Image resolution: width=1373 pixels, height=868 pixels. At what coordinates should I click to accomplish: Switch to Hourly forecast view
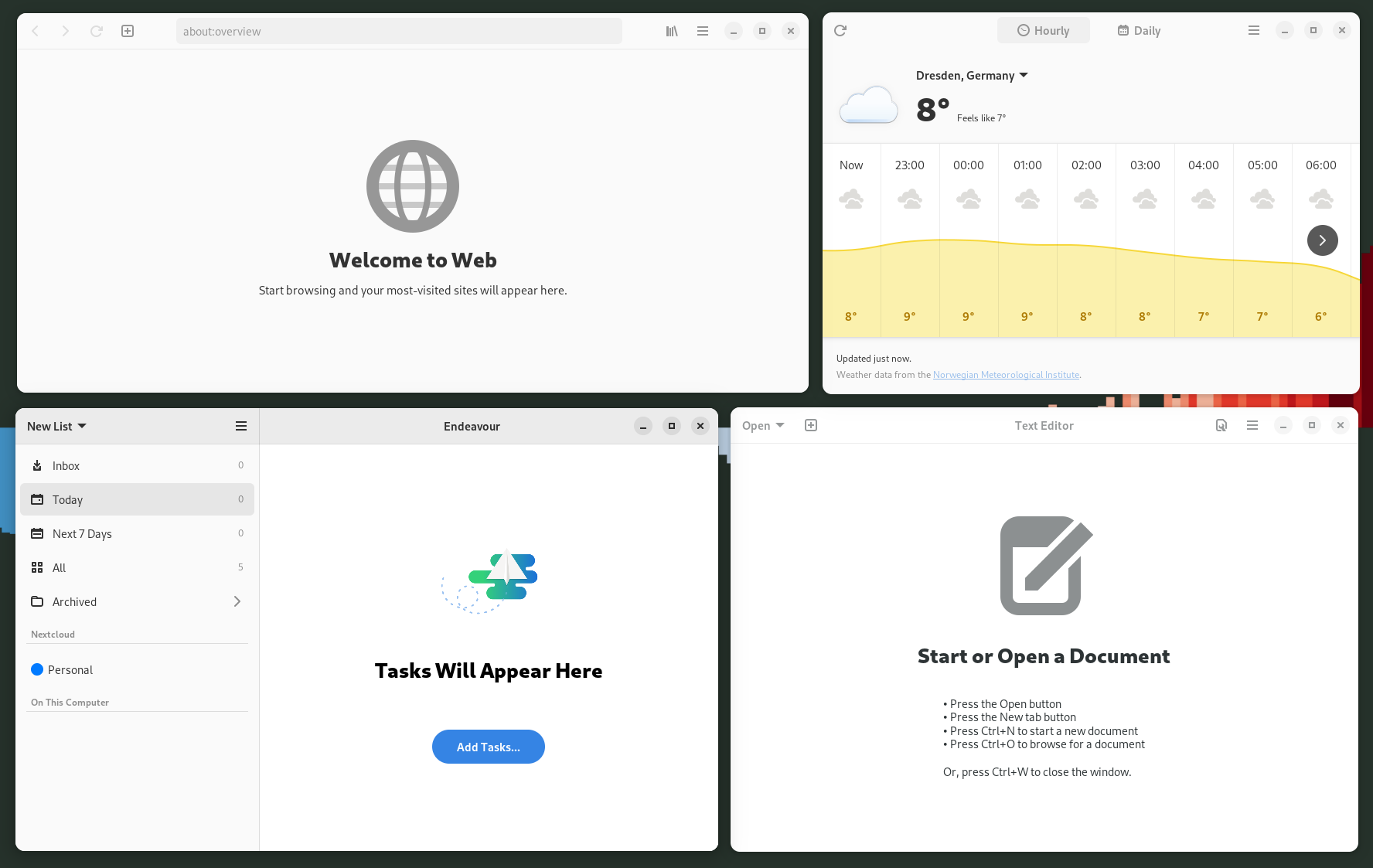tap(1044, 30)
